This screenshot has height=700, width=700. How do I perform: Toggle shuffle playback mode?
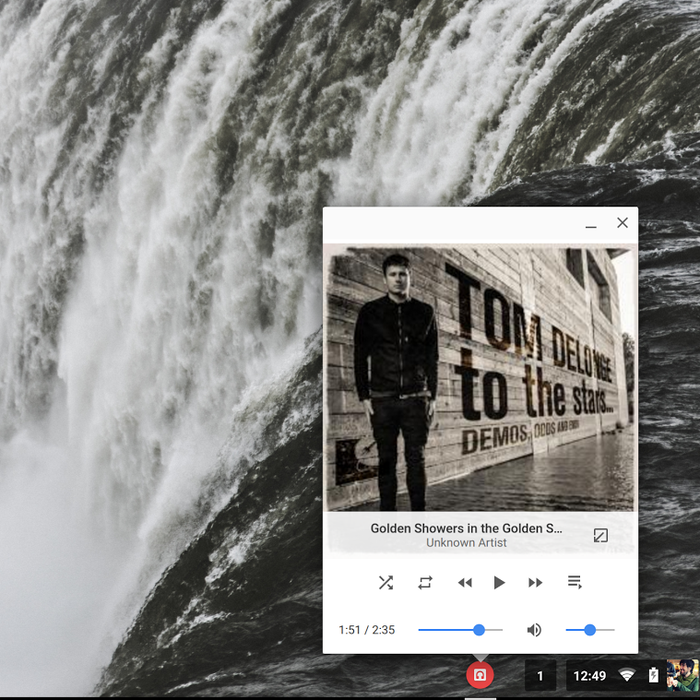(386, 582)
